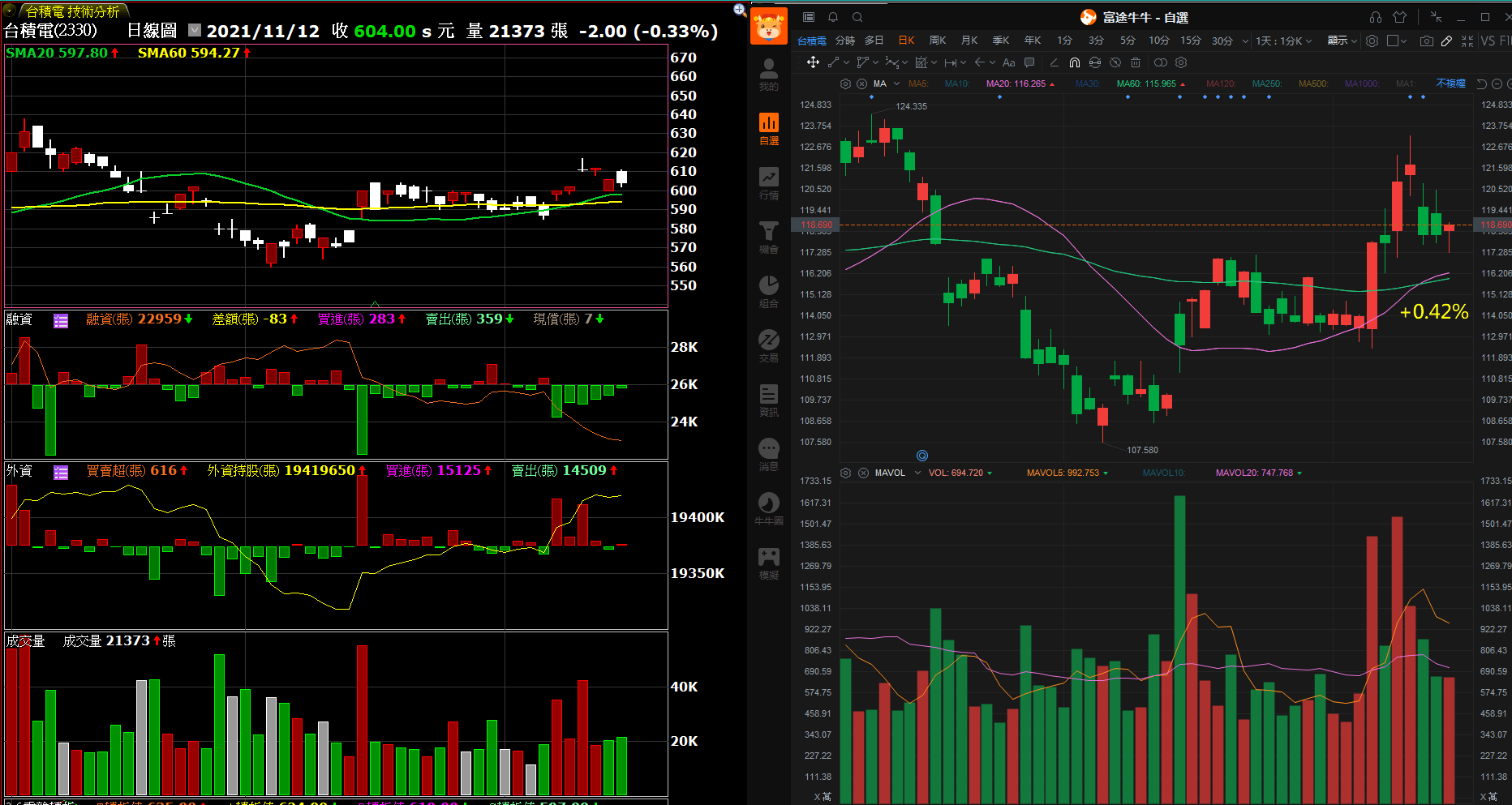Click the zoom magnifier in left chart
Viewport: 1512px width, 805px height.
(739, 10)
